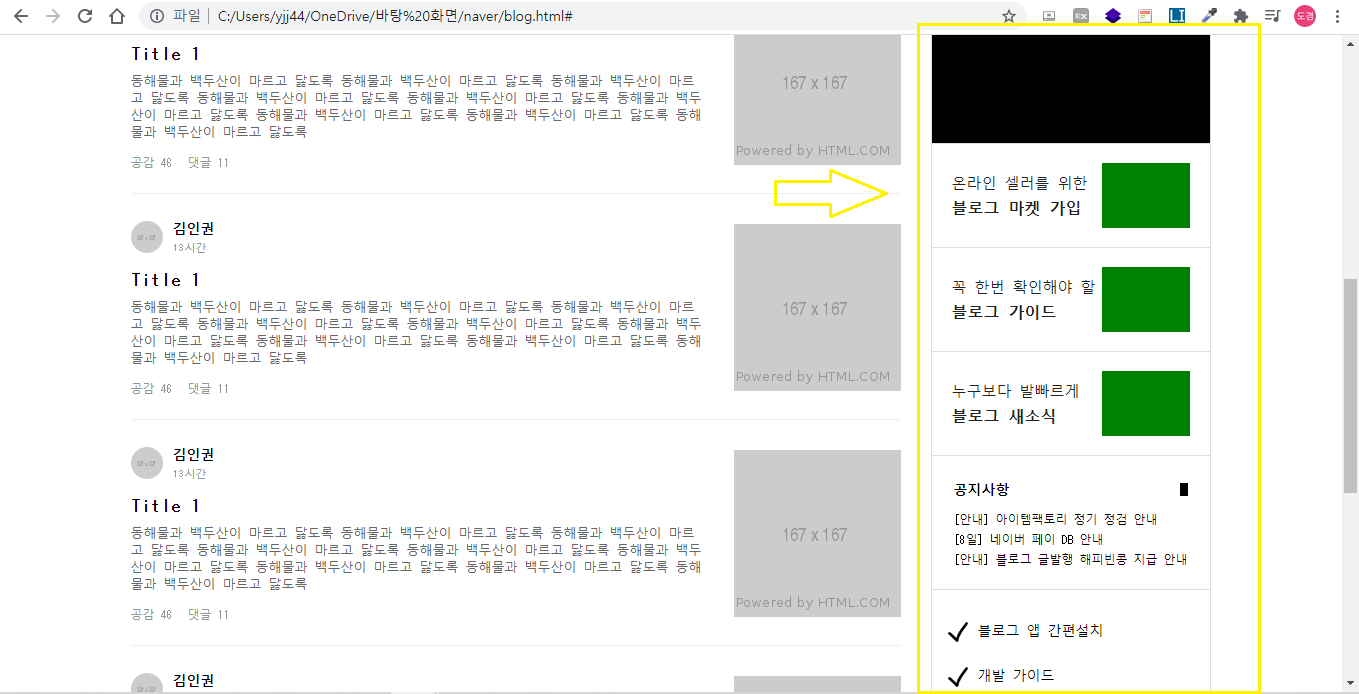Image resolution: width=1359 pixels, height=694 pixels.
Task: Click the checkmark beside 개발 가이드
Action: tap(958, 676)
